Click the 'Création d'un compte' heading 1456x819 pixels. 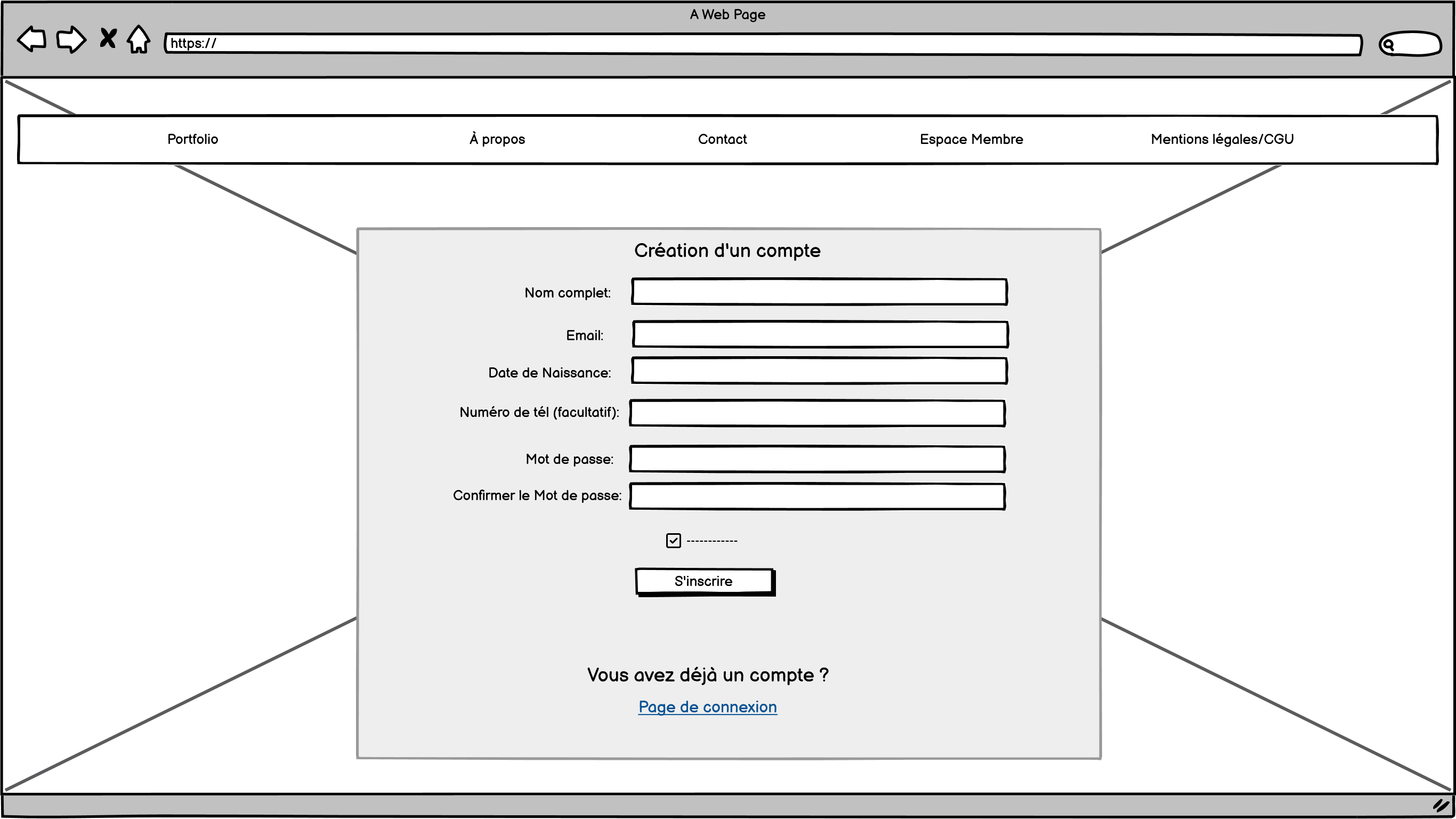click(727, 251)
